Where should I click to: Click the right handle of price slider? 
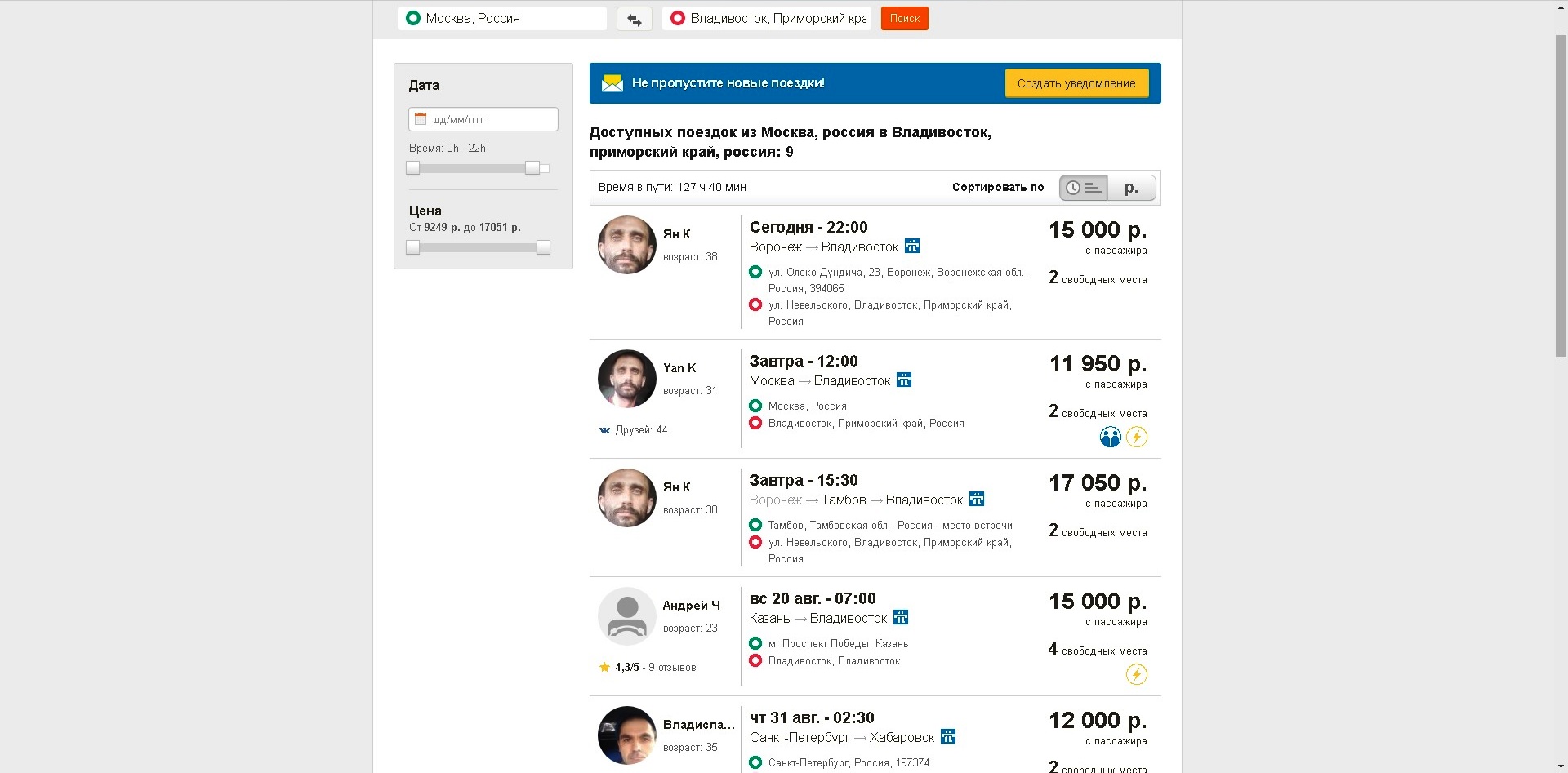[543, 247]
